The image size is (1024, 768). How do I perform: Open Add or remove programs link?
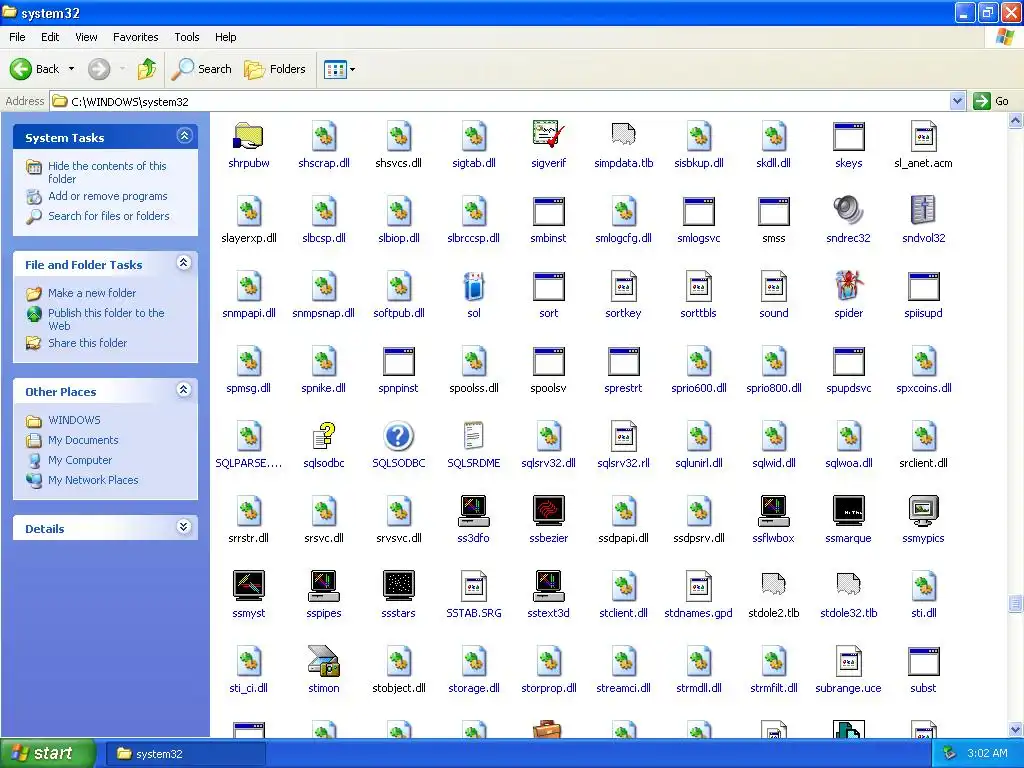[x=108, y=196]
